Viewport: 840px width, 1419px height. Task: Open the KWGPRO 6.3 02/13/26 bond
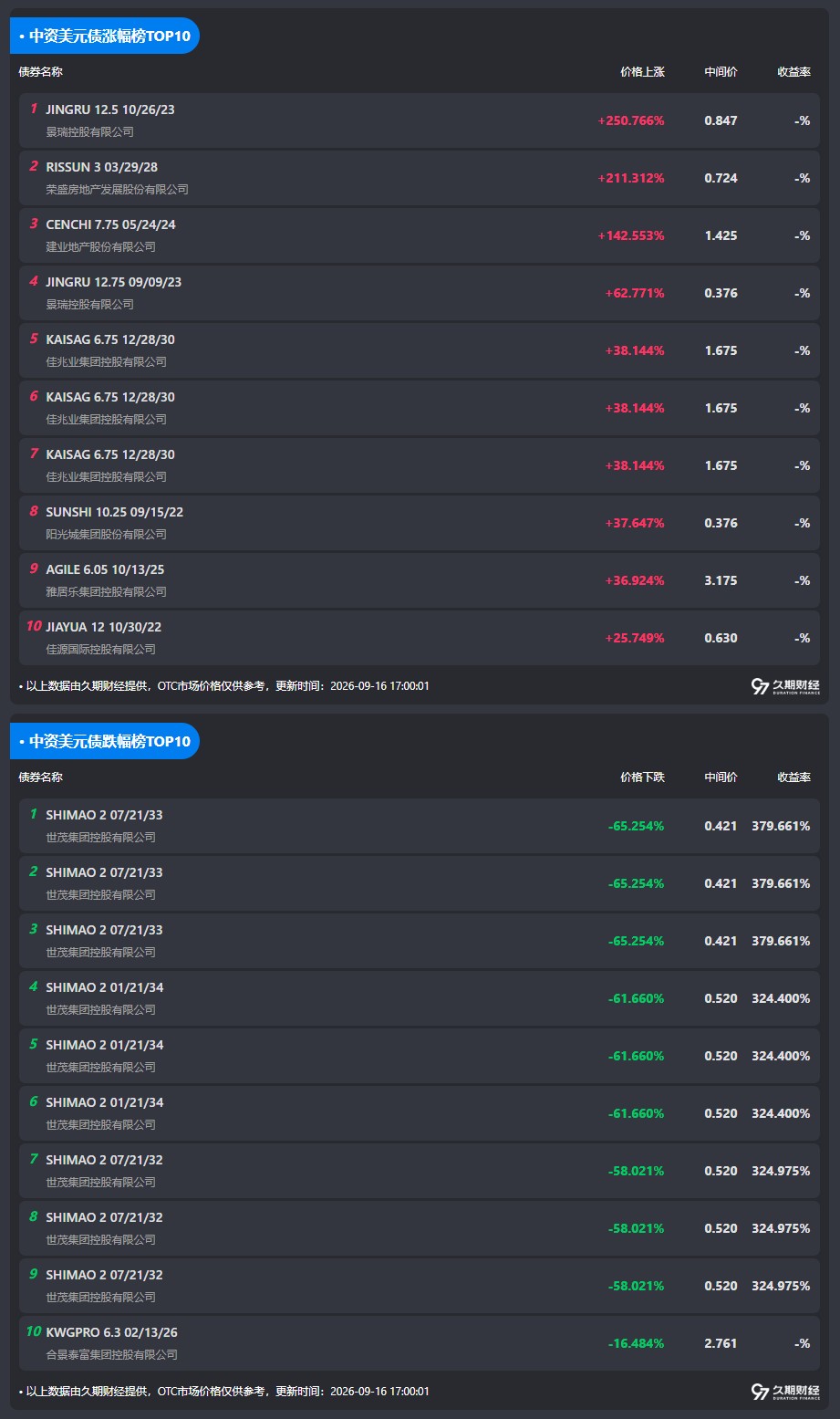[x=112, y=1332]
